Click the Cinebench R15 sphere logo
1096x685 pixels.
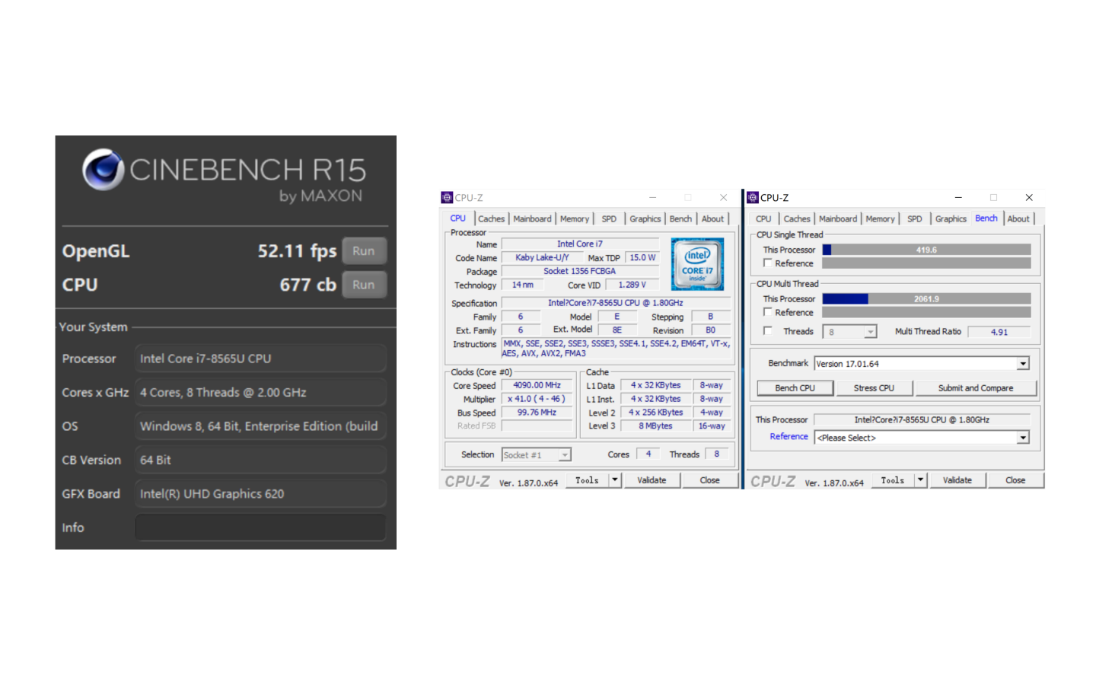103,169
